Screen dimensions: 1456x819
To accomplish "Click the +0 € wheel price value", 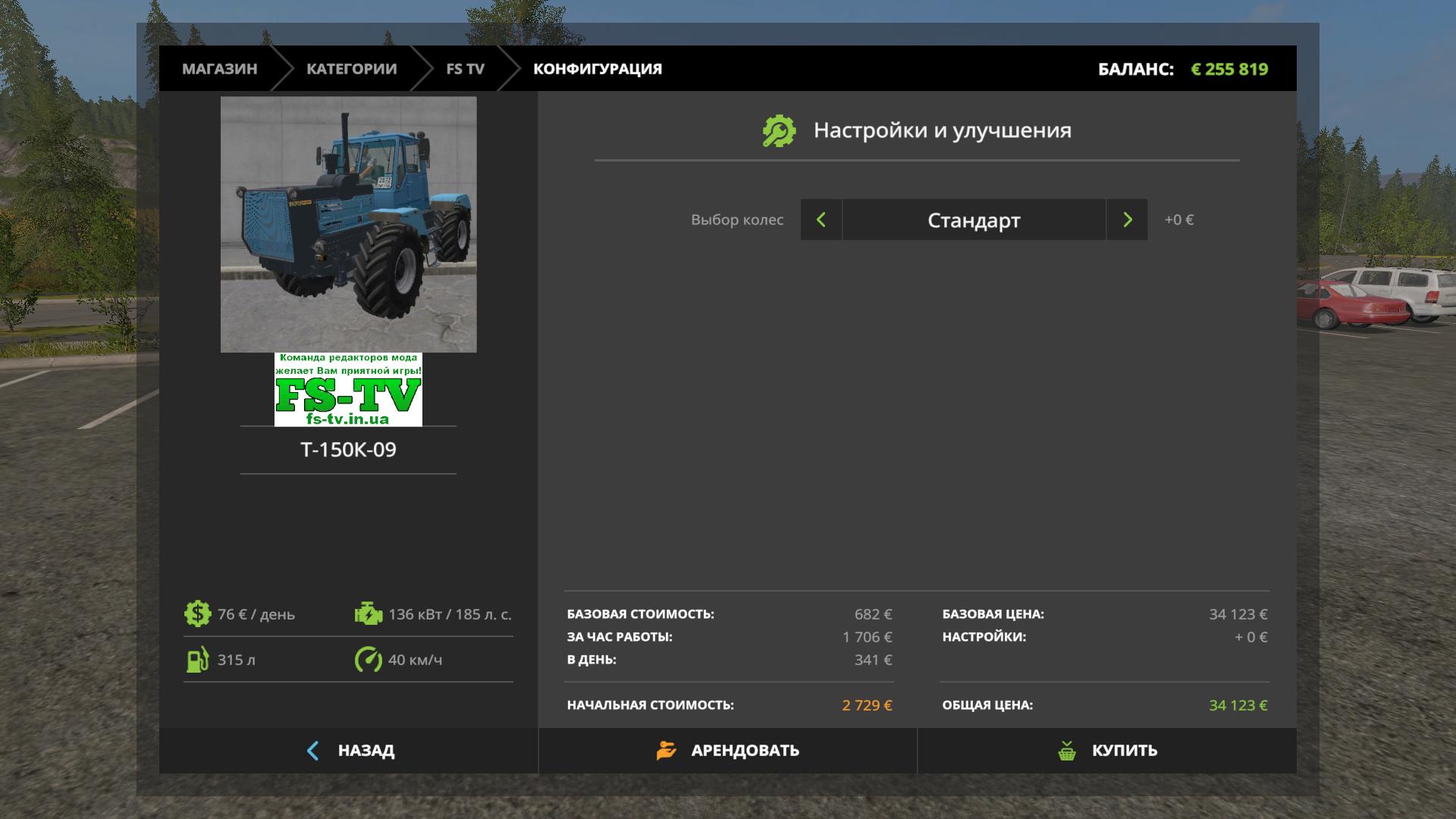I will pos(1179,220).
